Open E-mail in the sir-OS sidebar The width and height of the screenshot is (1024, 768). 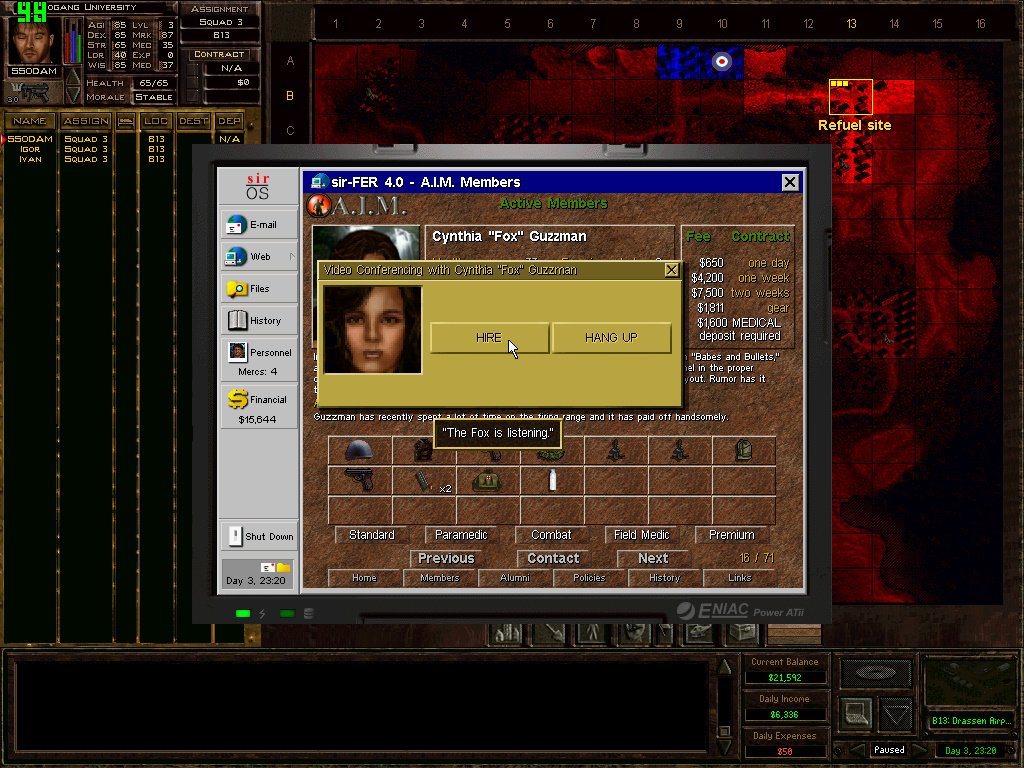(259, 225)
